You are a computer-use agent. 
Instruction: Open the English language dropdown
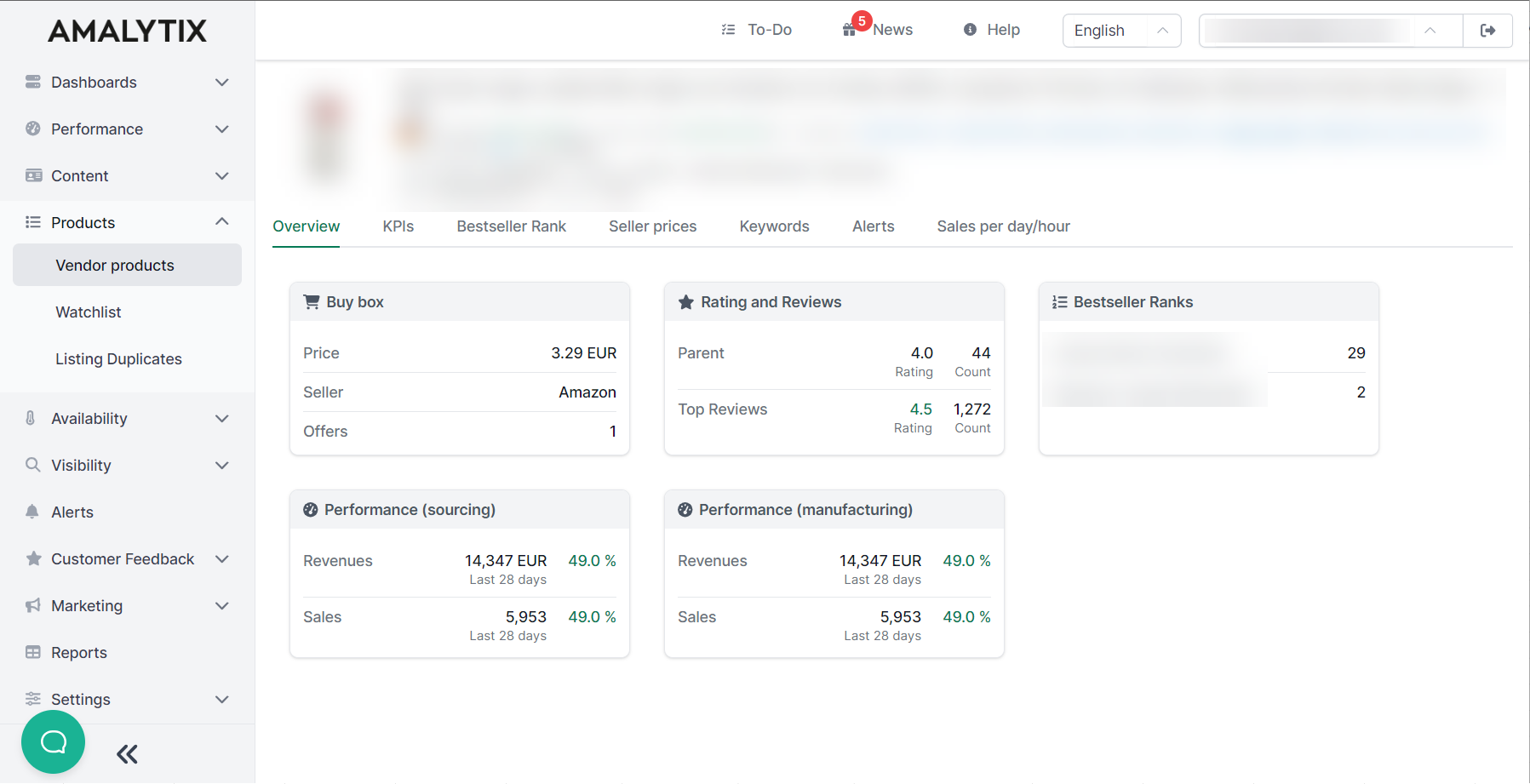point(1121,31)
